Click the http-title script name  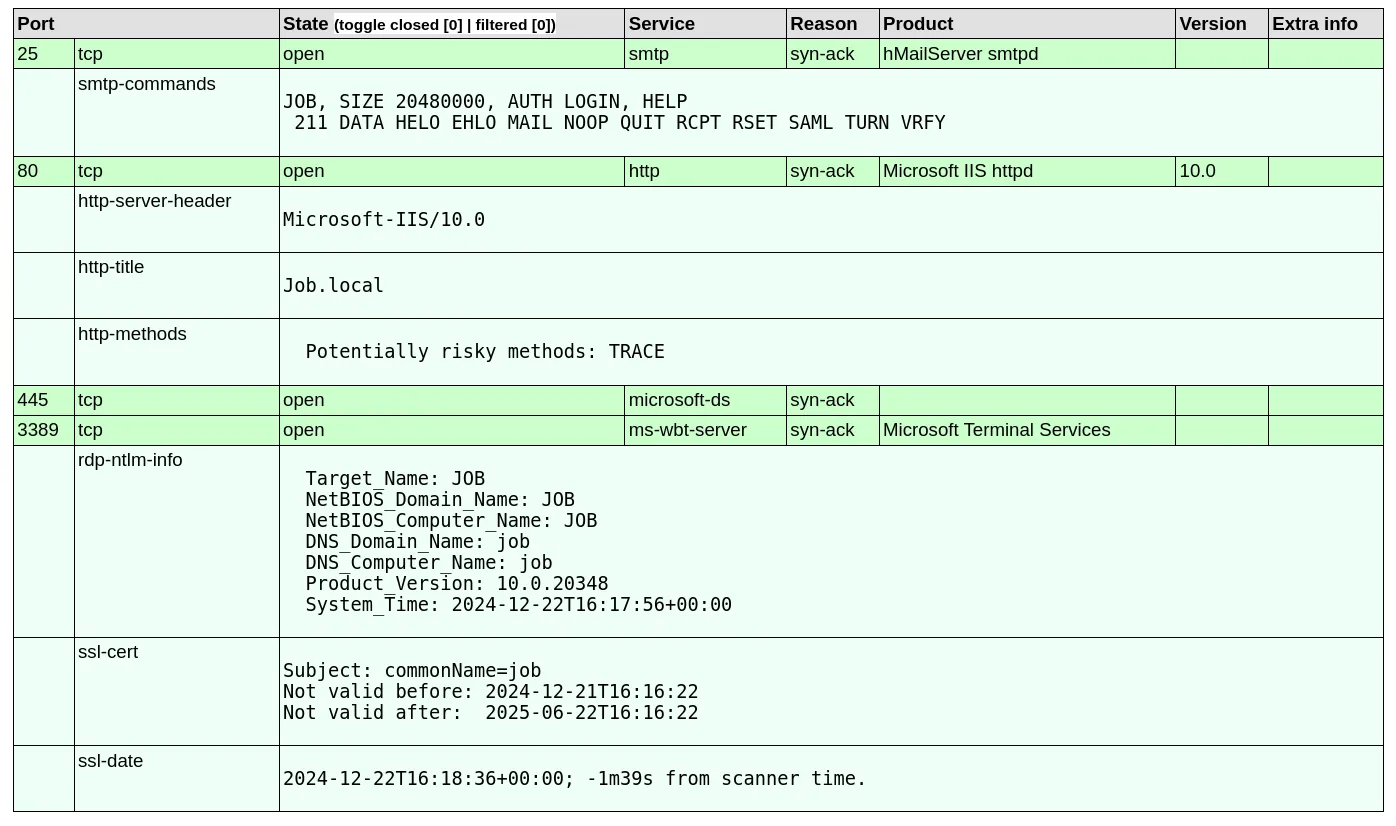coord(111,267)
